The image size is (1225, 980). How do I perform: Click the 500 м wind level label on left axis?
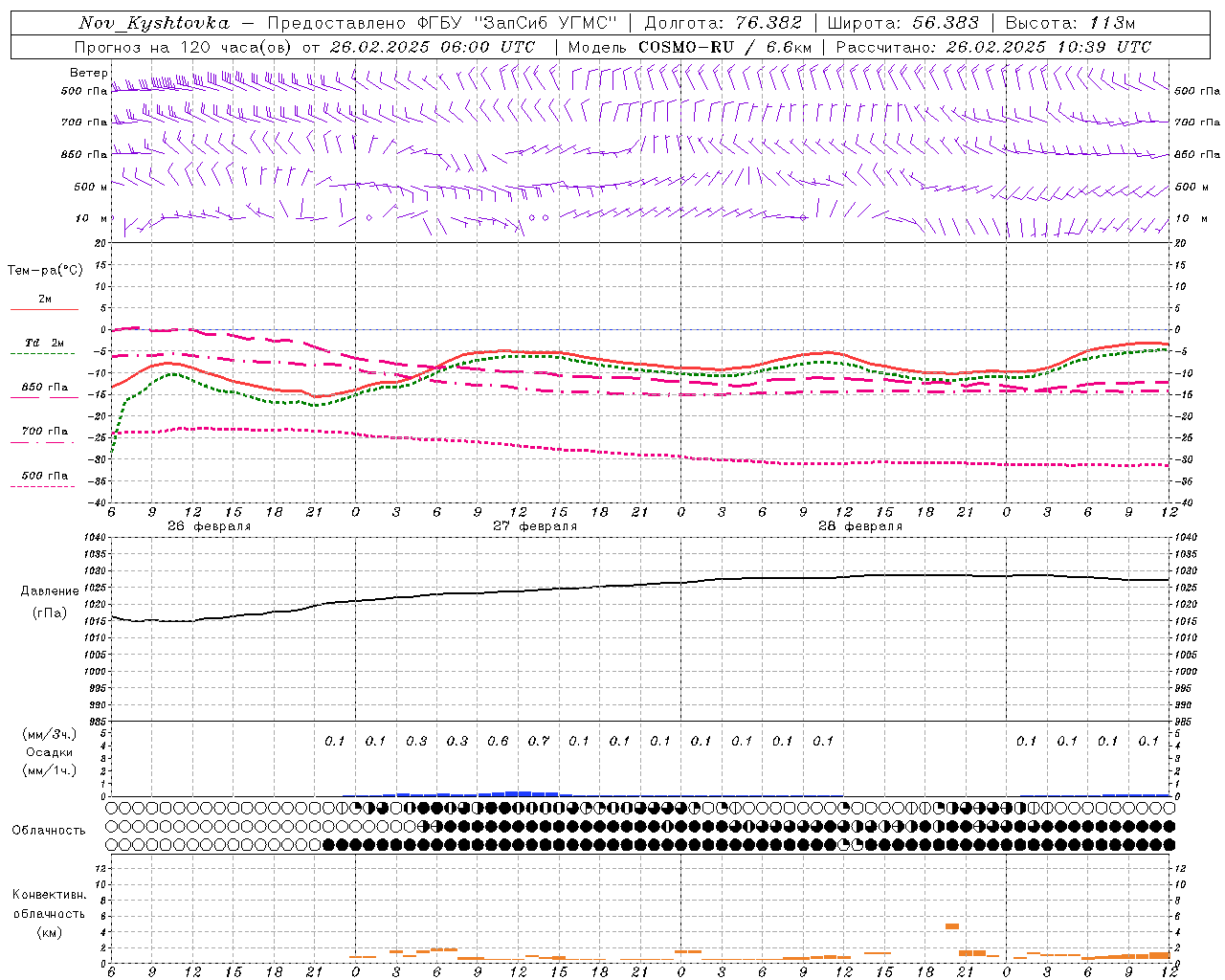coord(91,187)
